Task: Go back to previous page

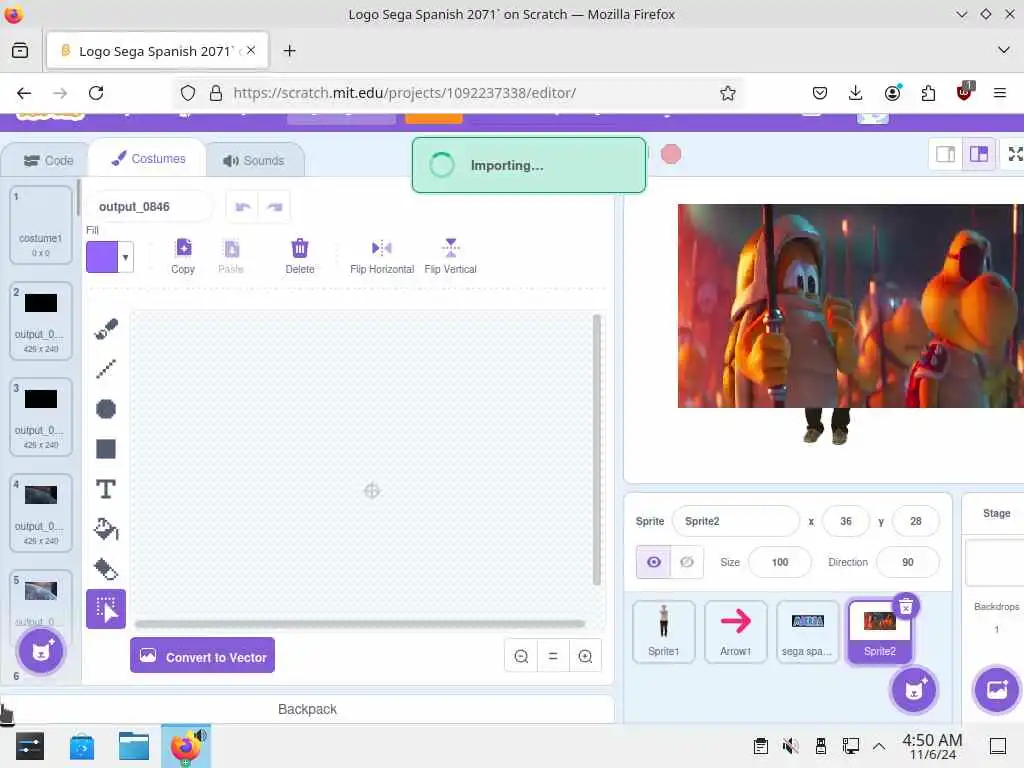Action: (24, 93)
